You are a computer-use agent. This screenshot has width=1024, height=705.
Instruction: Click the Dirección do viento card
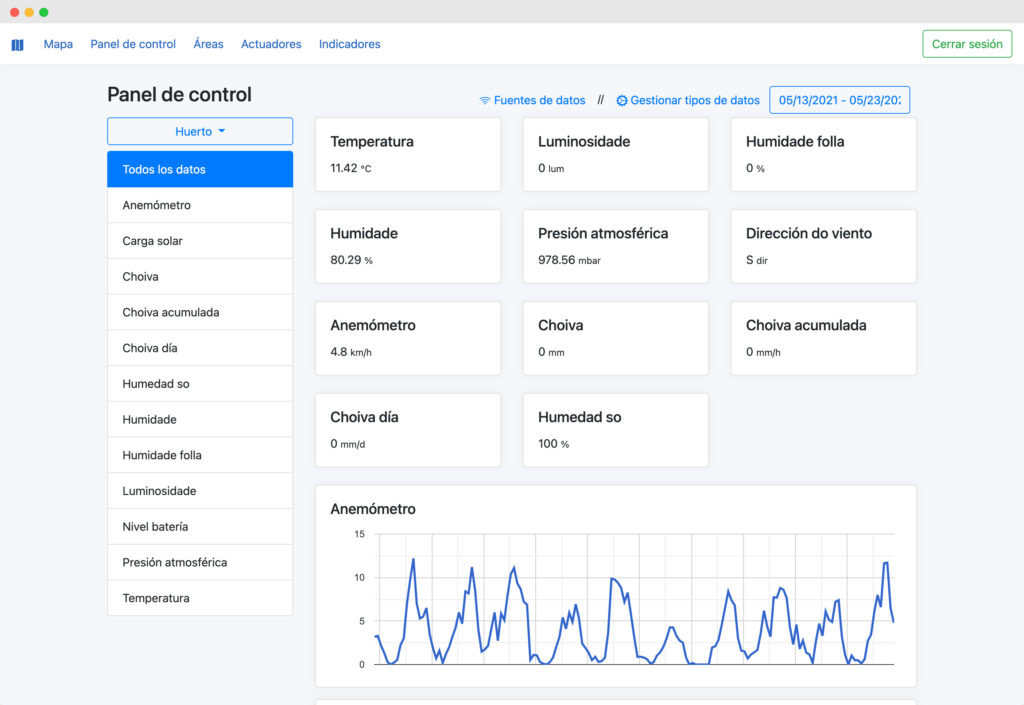point(824,246)
